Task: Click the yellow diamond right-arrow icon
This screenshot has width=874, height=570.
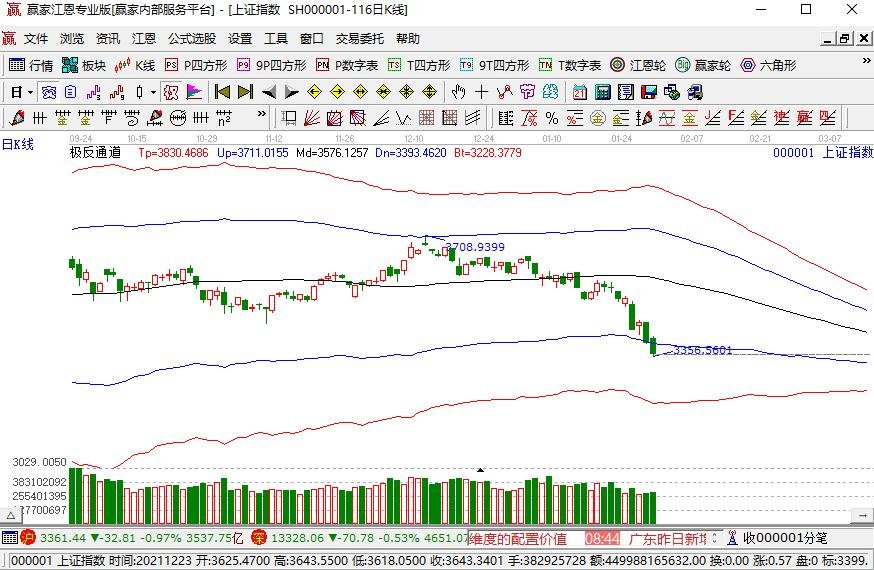Action: point(337,92)
